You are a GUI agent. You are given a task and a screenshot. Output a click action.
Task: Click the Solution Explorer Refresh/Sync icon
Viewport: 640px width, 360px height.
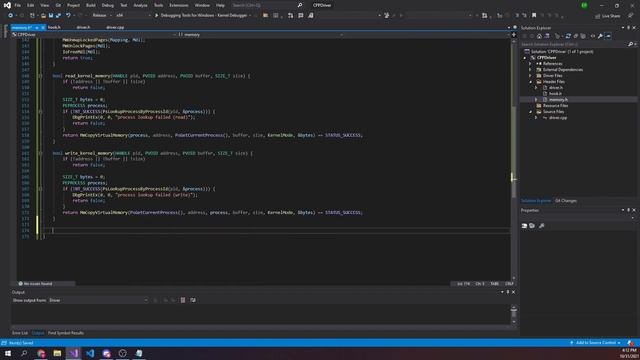click(x=568, y=36)
